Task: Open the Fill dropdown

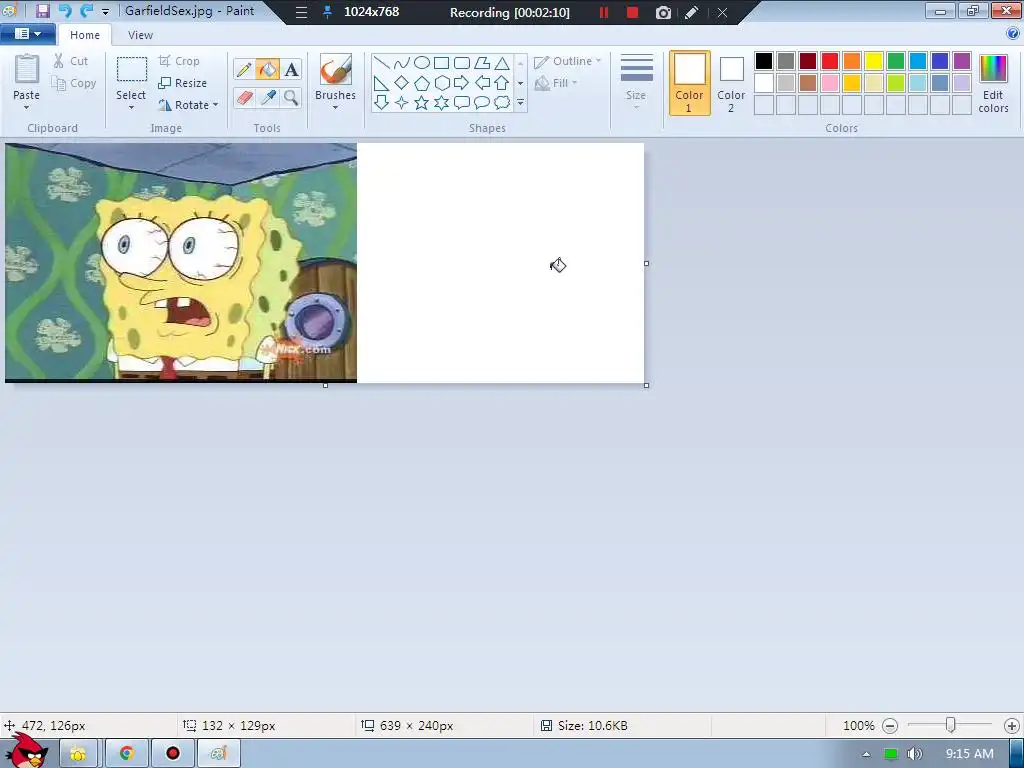Action: coord(556,83)
